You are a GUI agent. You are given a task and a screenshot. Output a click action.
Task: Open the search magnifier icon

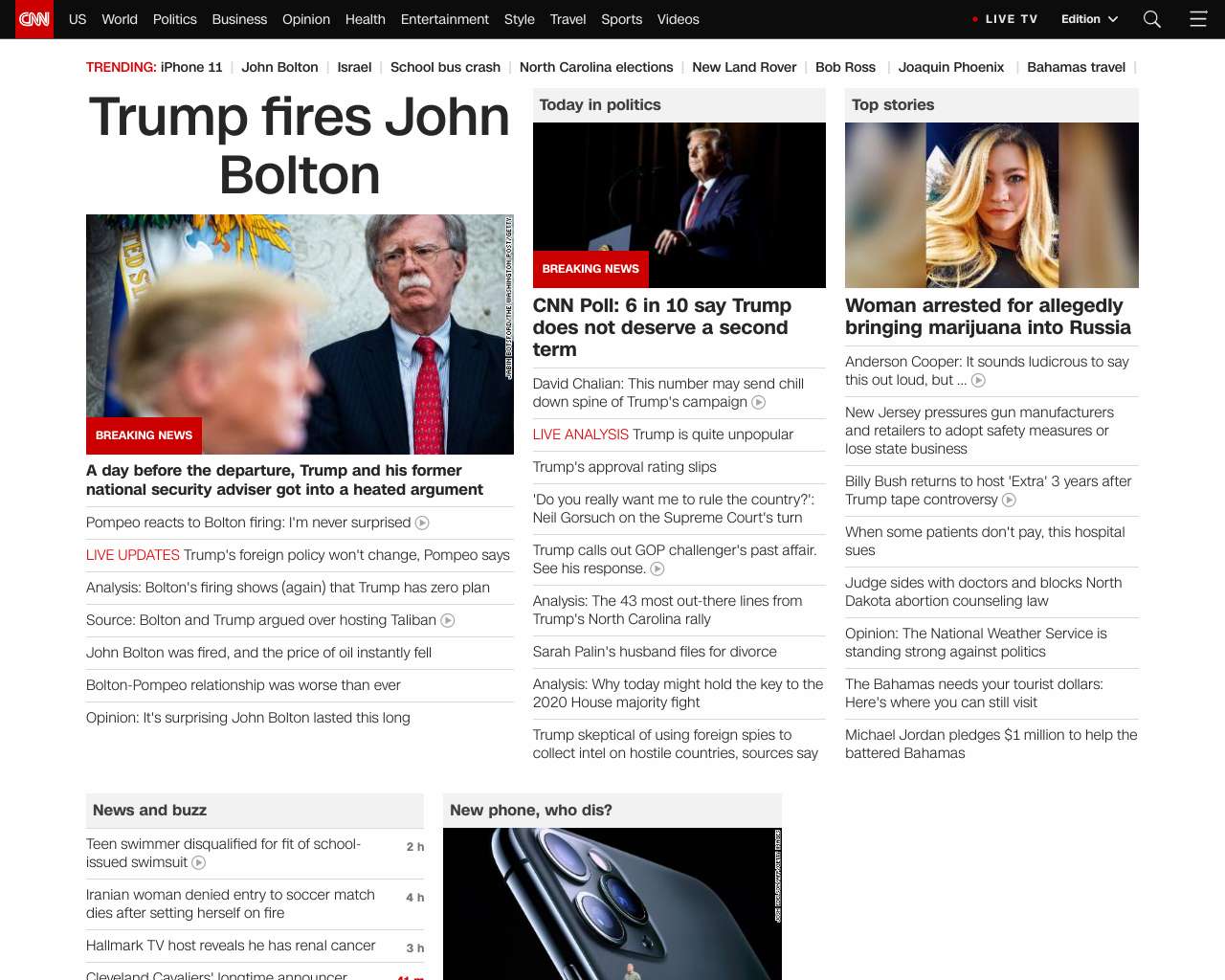pos(1152,19)
